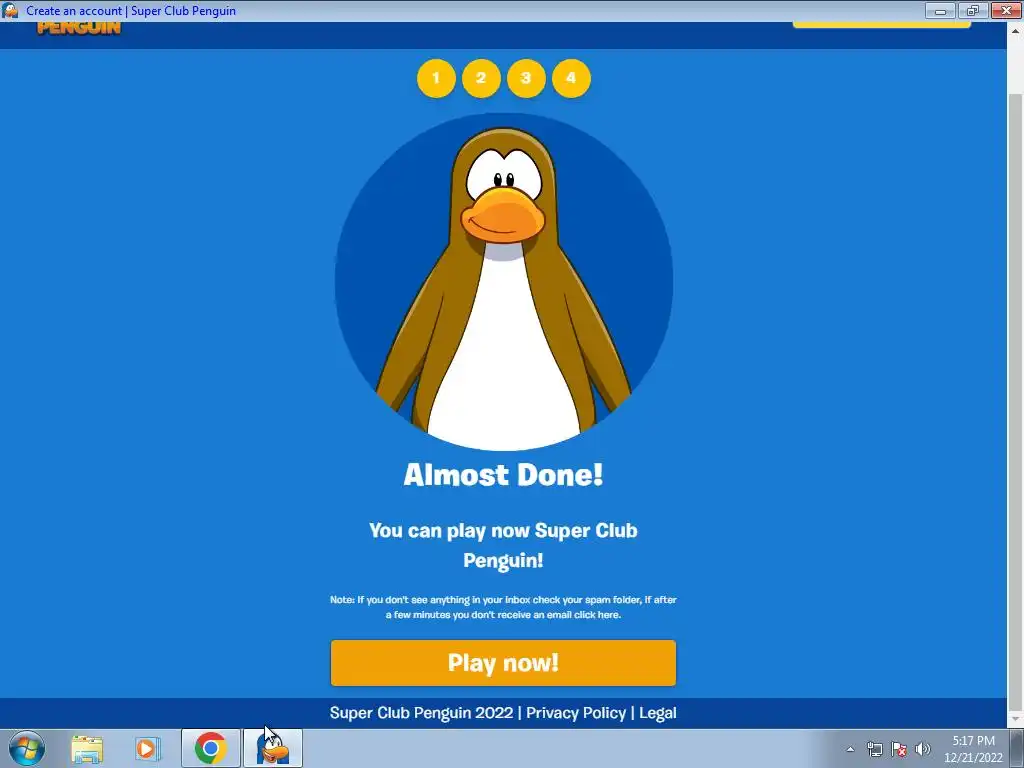Click the brown penguin avatar image

tap(504, 281)
